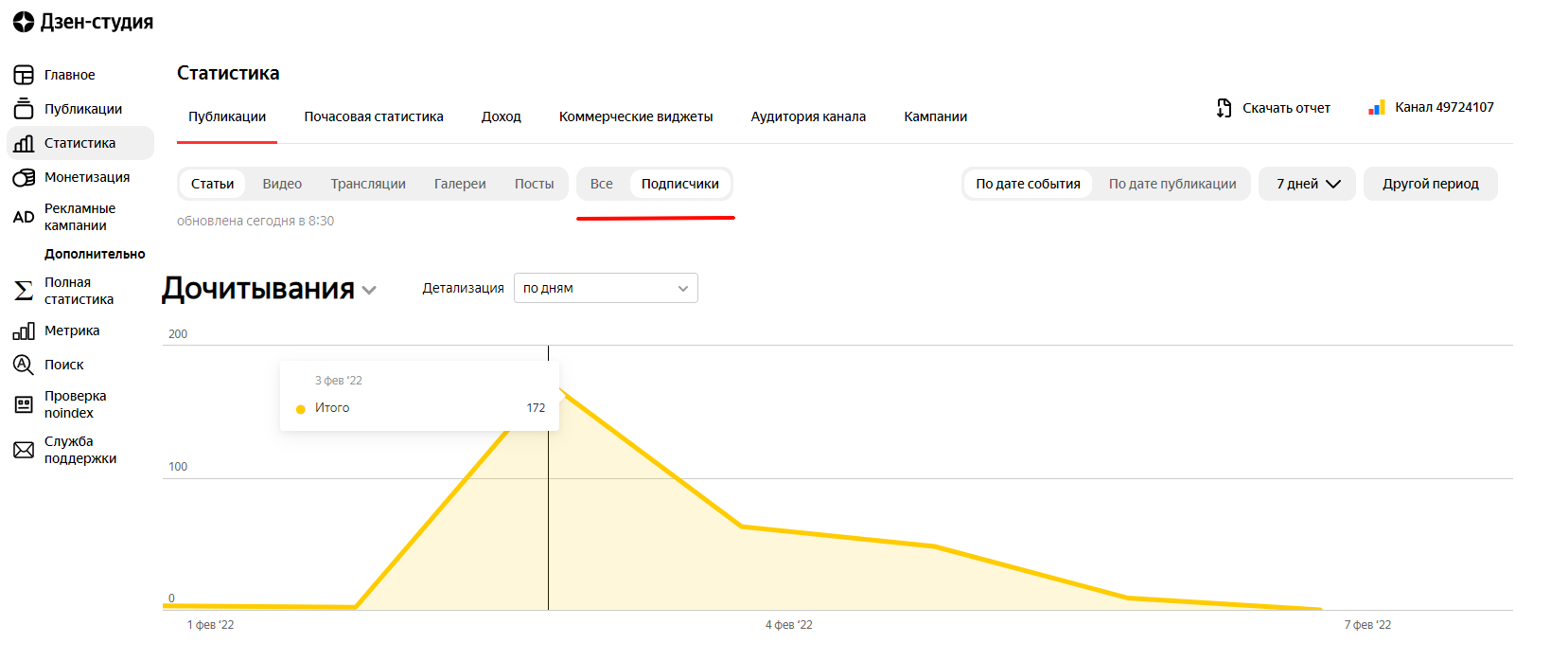Go to Публикации in the sidebar

click(83, 109)
